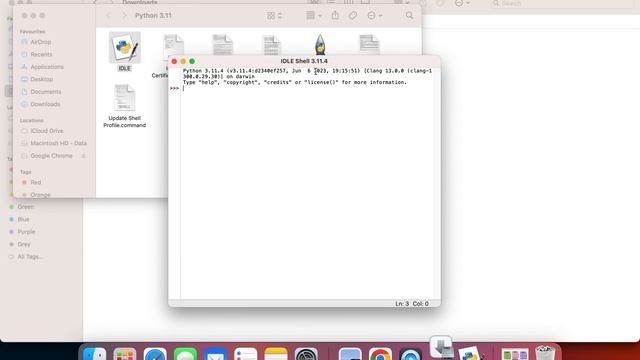This screenshot has width=640, height=360.
Task: Click the Share icon in Finder toolbar
Action: point(335,16)
